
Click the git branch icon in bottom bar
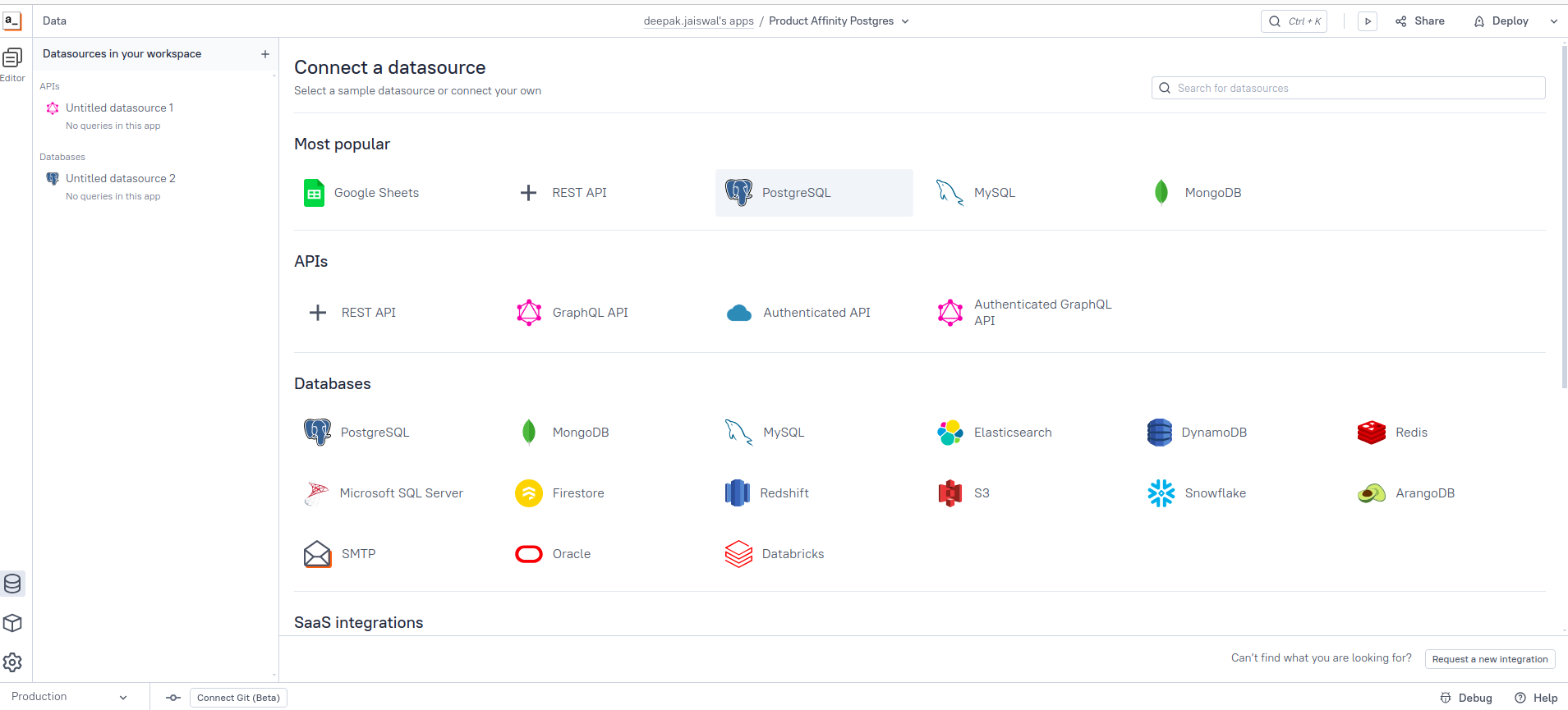(x=173, y=698)
